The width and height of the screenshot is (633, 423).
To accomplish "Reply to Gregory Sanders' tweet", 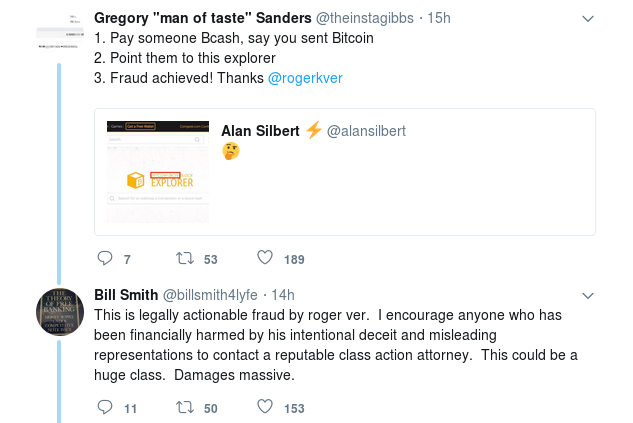I will click(x=105, y=260).
